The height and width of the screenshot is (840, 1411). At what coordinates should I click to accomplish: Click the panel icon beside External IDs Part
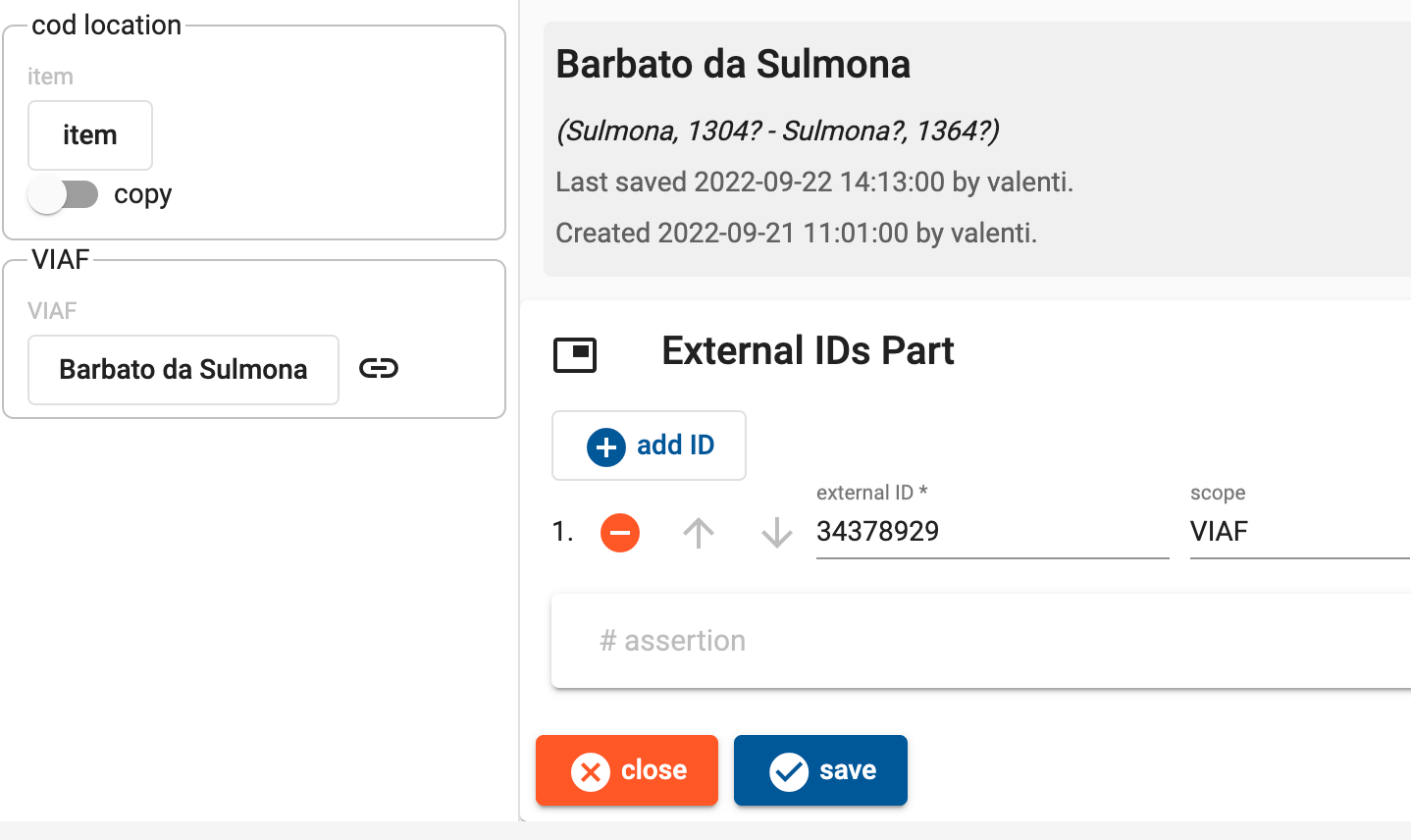click(575, 354)
